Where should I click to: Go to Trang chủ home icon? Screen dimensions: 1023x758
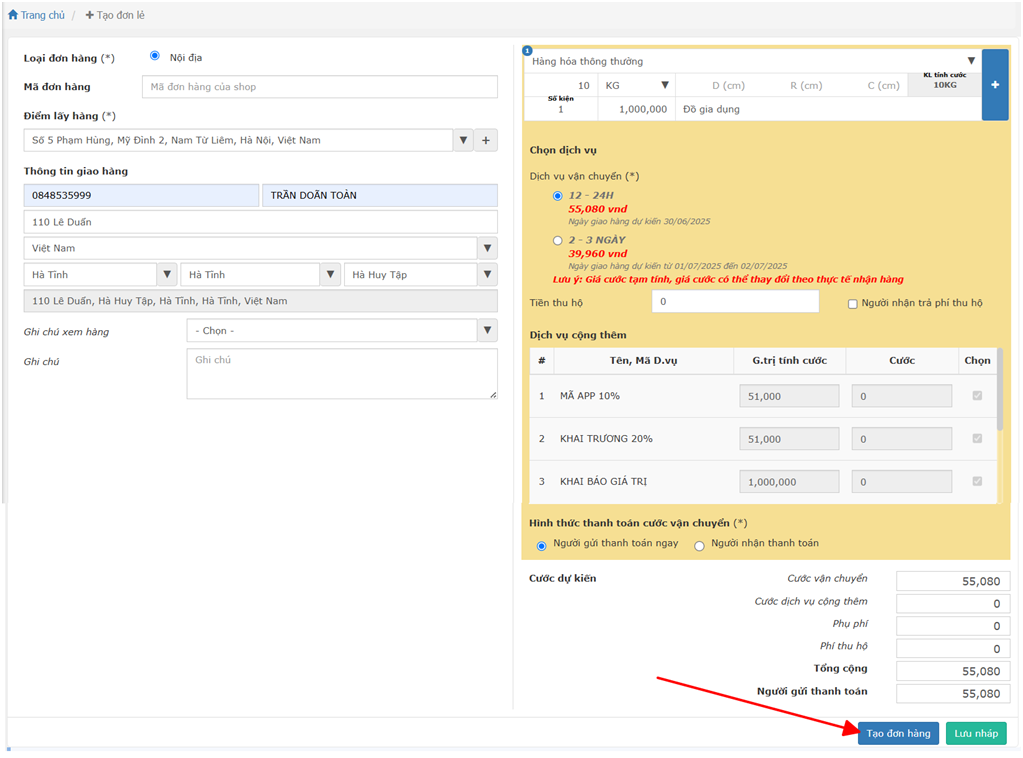pyautogui.click(x=13, y=14)
